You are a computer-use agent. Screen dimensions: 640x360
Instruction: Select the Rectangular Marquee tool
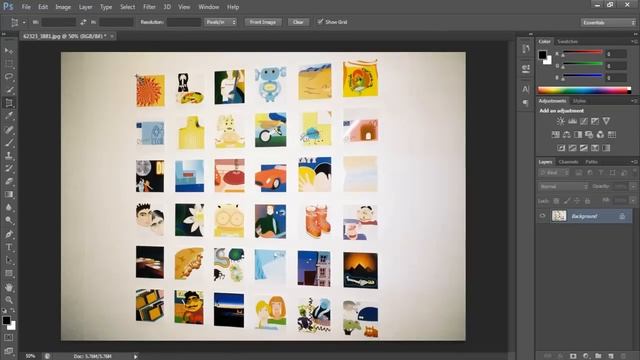click(x=9, y=64)
